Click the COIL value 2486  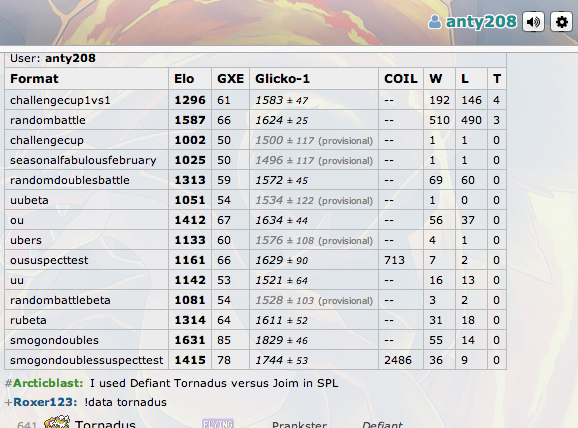[x=398, y=360]
